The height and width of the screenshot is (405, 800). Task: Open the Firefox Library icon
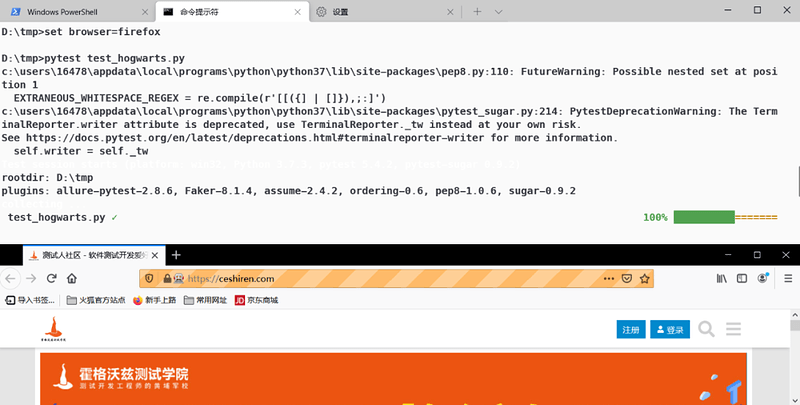(721, 279)
